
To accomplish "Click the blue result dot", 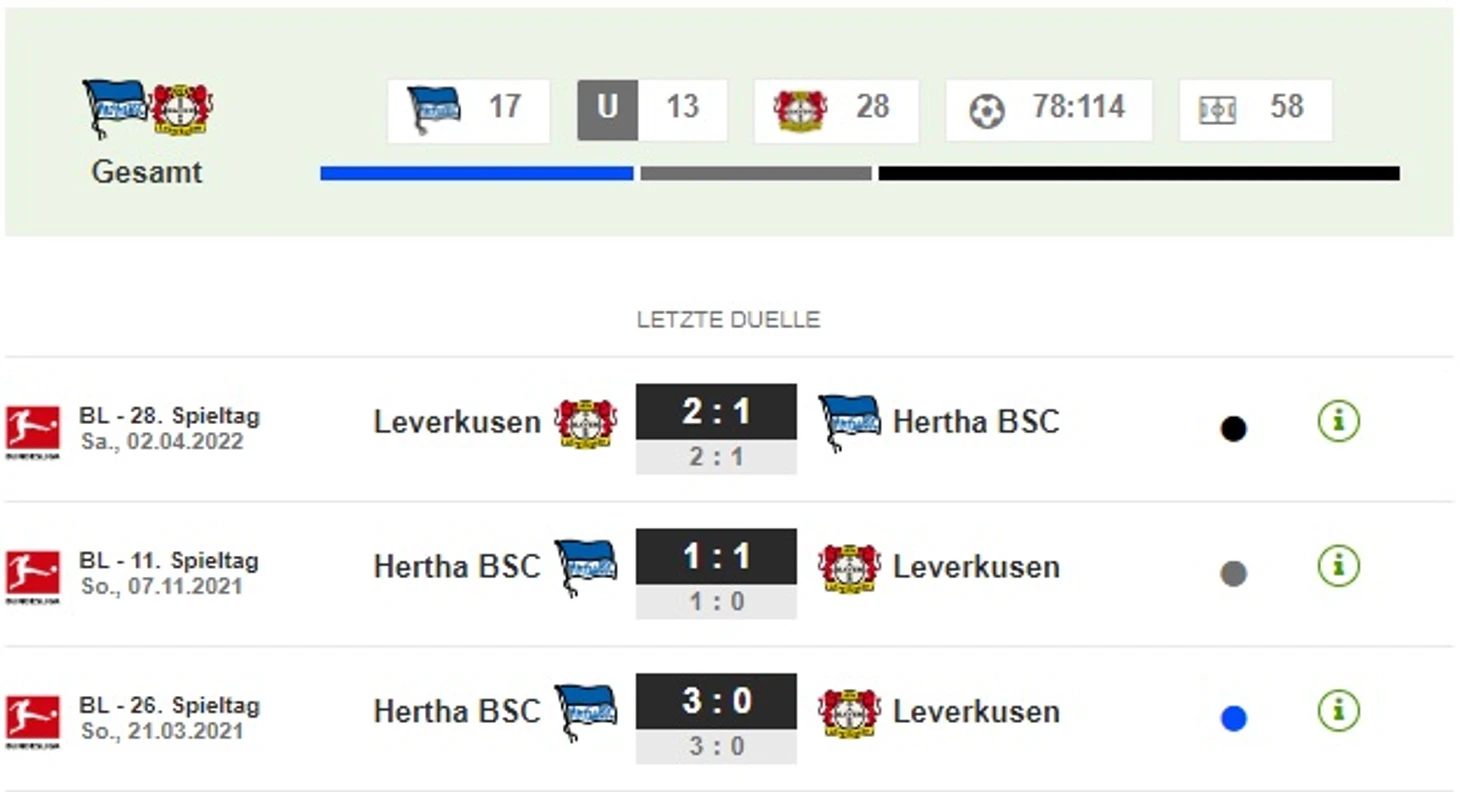I will tap(1233, 718).
